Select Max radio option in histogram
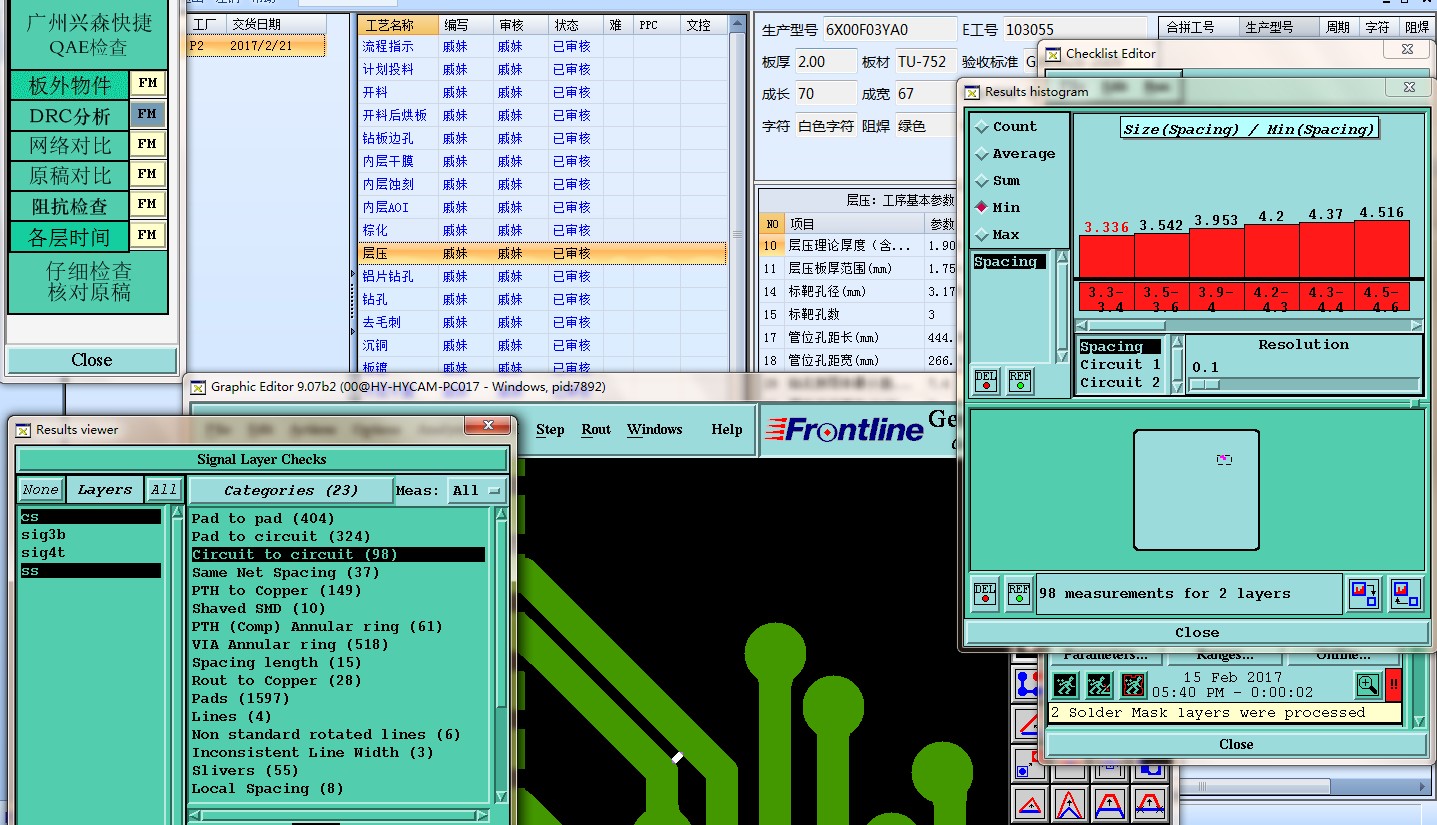The width and height of the screenshot is (1437, 825). 998,235
